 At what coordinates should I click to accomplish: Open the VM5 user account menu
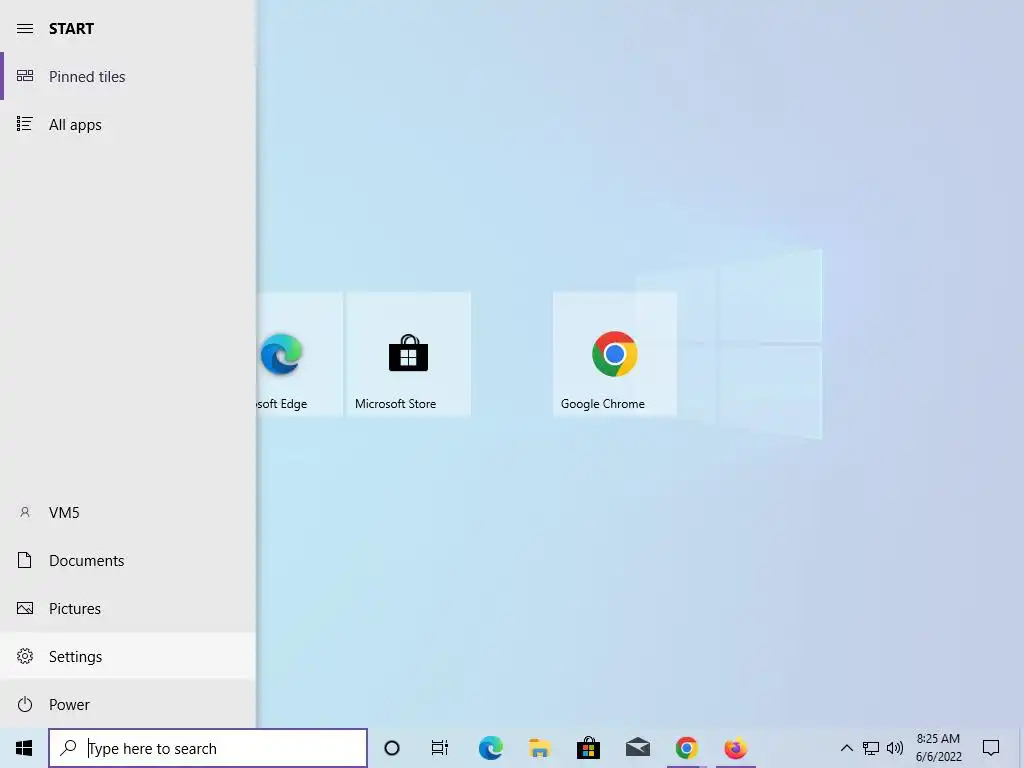[x=128, y=513]
